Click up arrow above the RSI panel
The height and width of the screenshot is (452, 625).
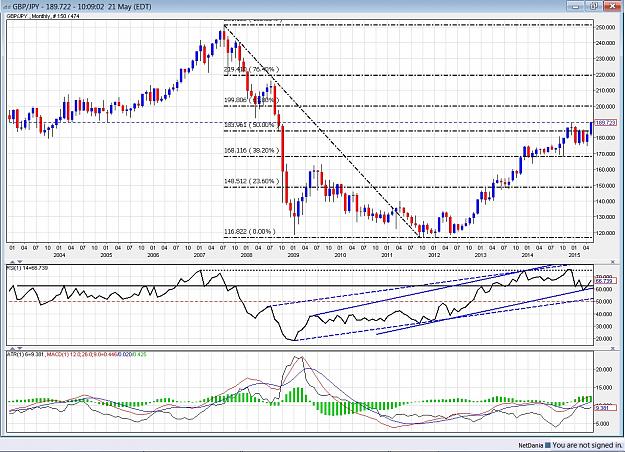pos(12,262)
